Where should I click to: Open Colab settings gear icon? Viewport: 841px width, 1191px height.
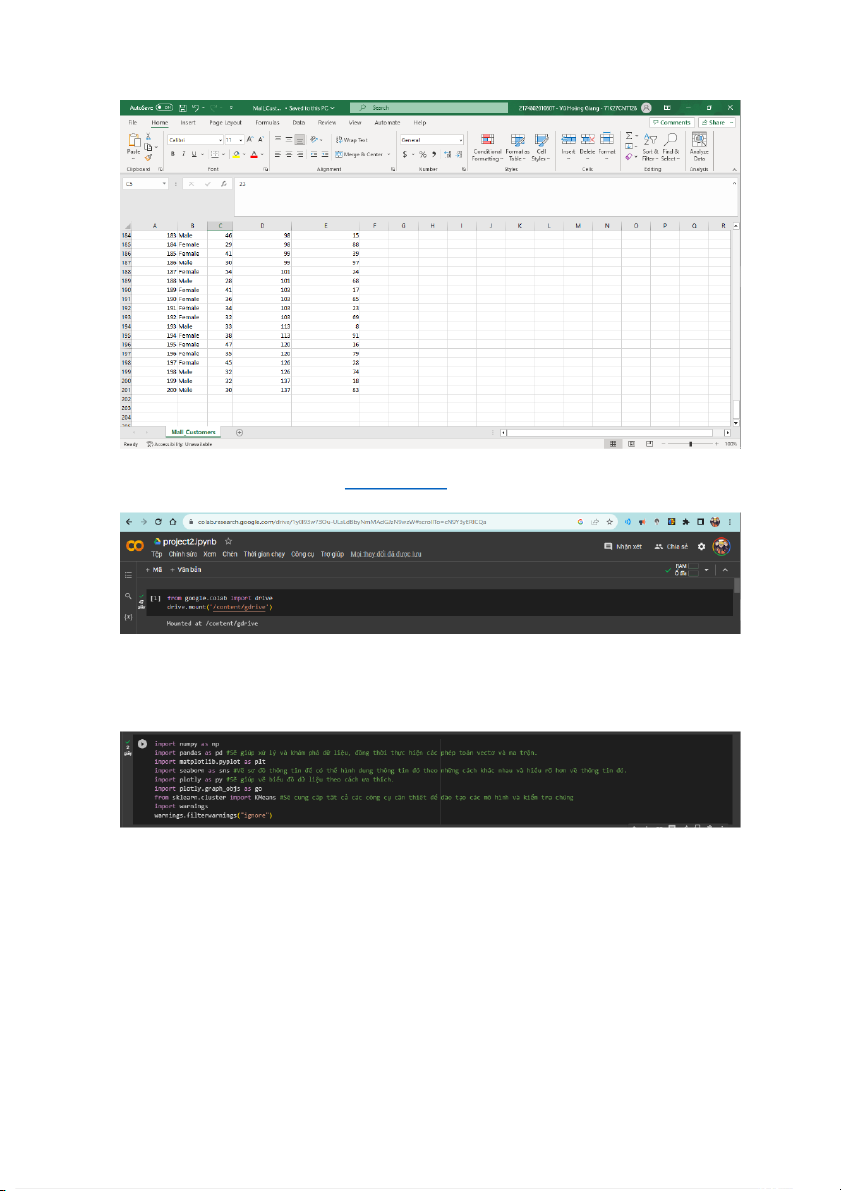click(x=701, y=546)
